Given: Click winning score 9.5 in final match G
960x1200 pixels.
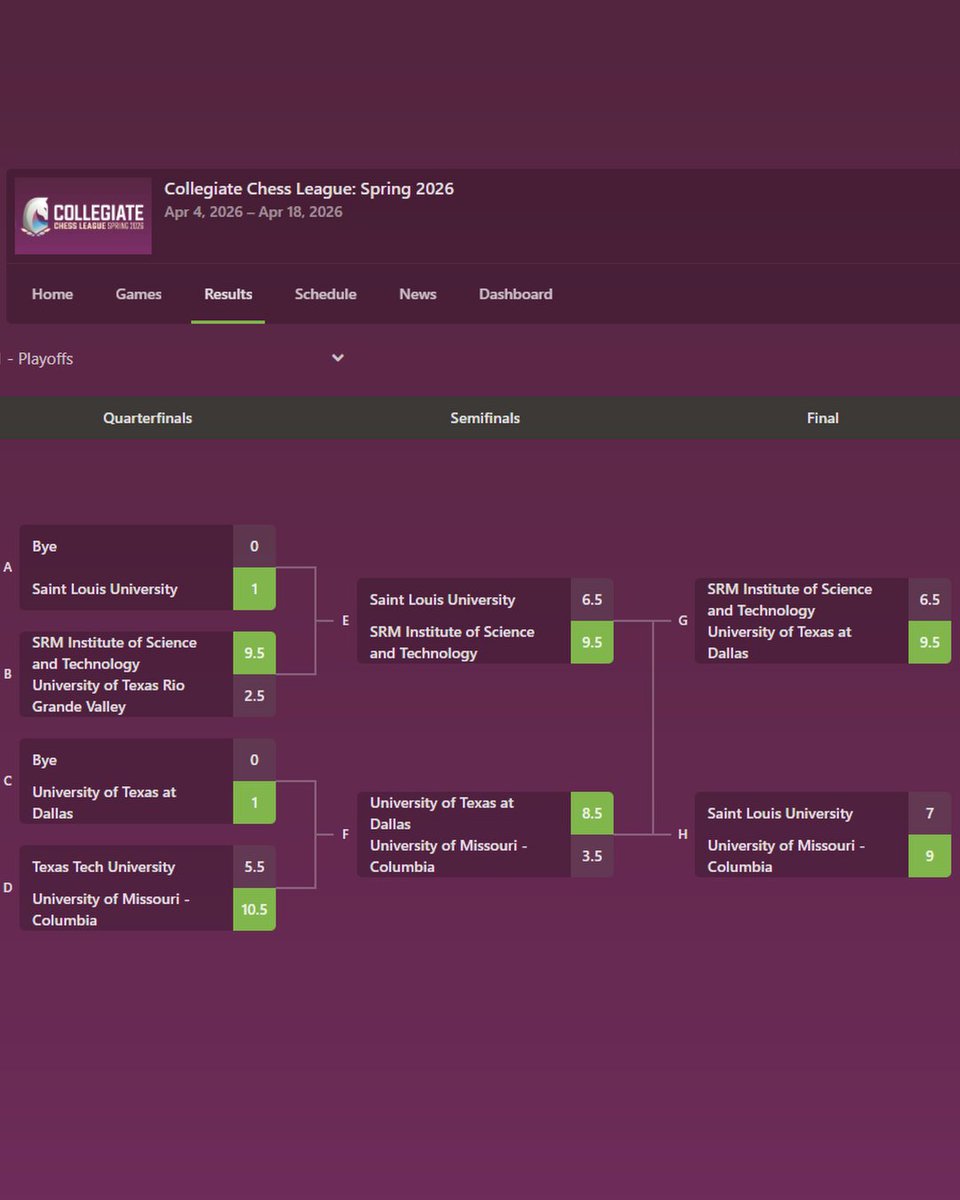Looking at the screenshot, I should click(x=930, y=642).
